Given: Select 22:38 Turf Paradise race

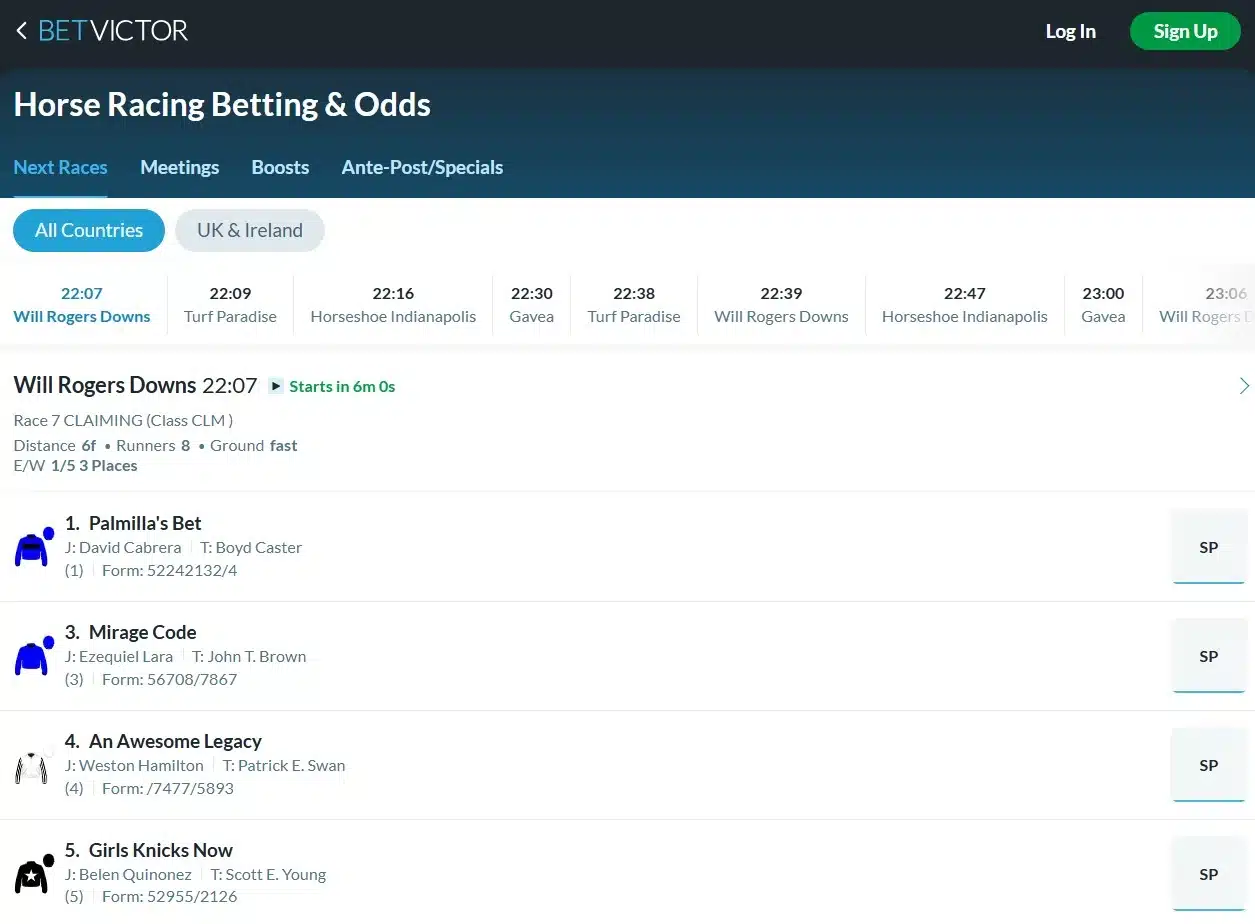Looking at the screenshot, I should click(x=634, y=305).
